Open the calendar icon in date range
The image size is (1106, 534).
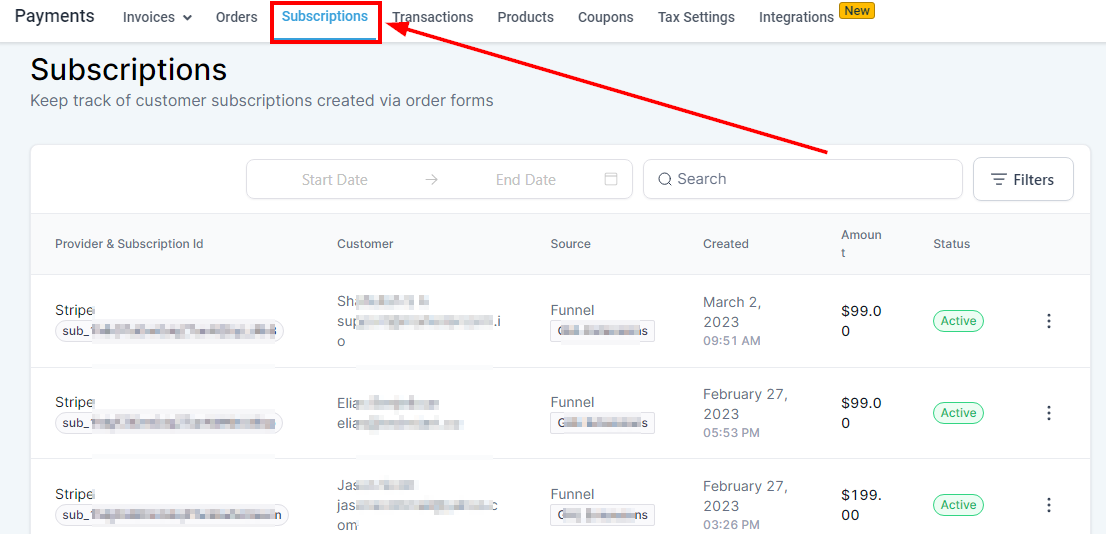611,179
